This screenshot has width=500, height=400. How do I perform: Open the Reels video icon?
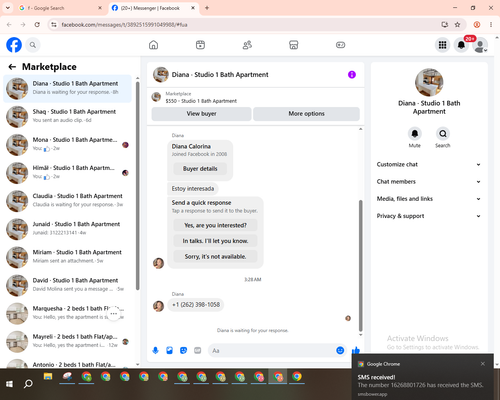pos(200,45)
